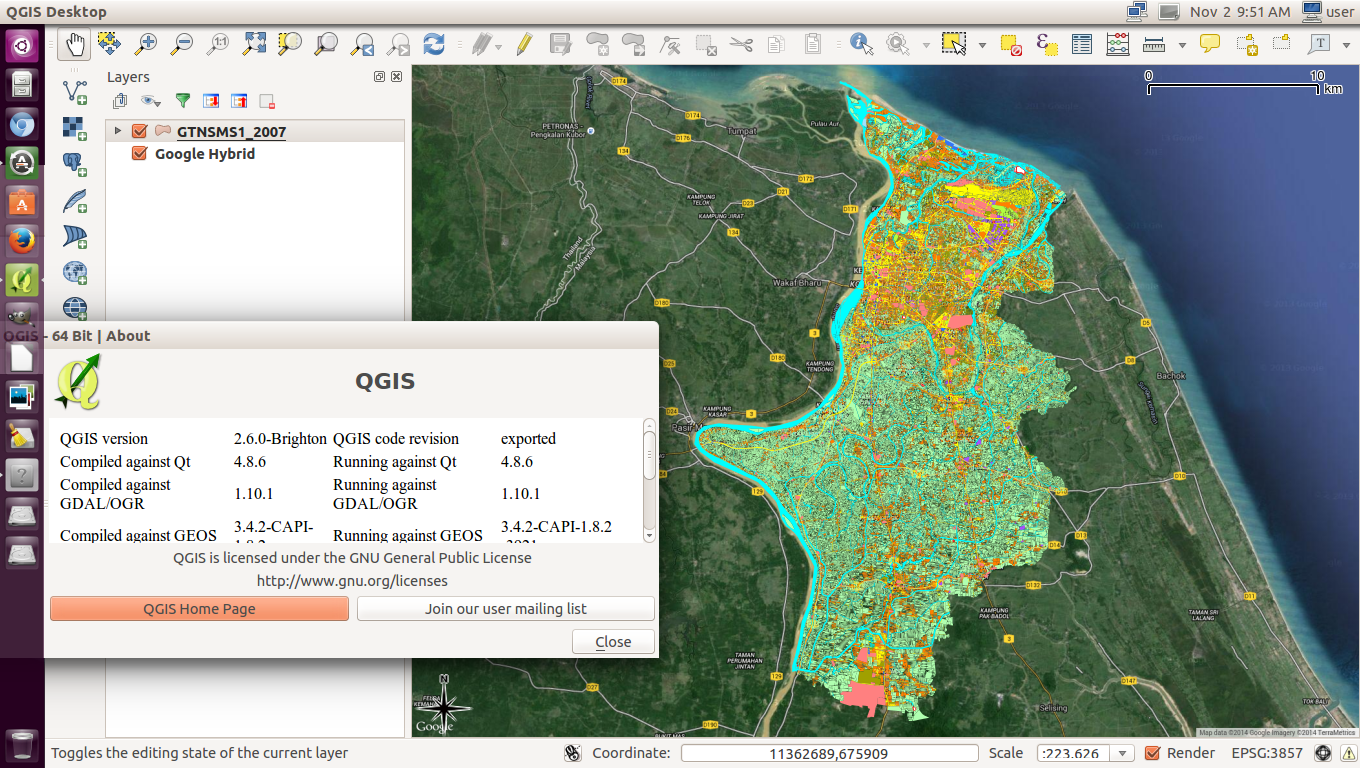Uncheck the Google Hybrid layer visibility
1360x768 pixels.
coord(139,153)
